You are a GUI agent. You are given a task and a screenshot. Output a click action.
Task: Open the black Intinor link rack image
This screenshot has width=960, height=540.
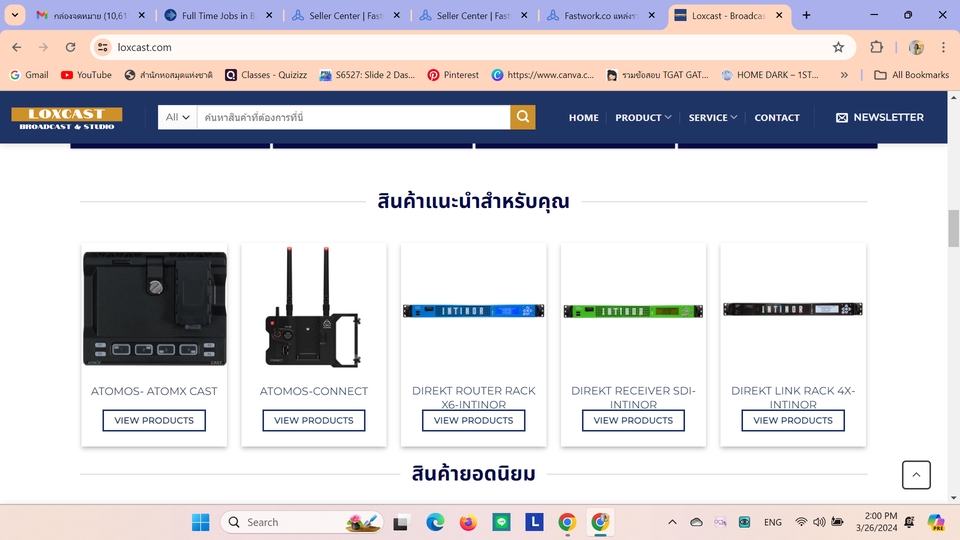point(793,309)
